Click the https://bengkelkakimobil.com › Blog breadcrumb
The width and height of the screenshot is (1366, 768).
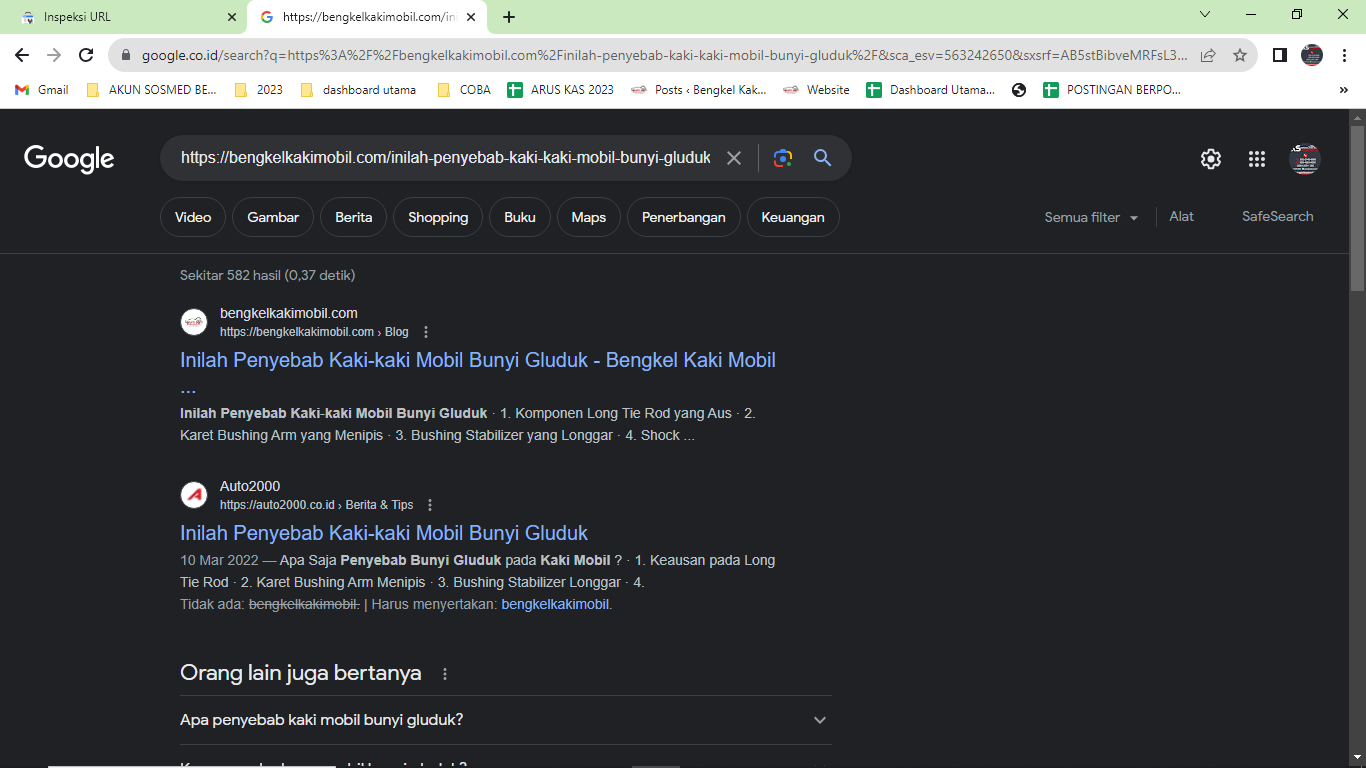314,332
